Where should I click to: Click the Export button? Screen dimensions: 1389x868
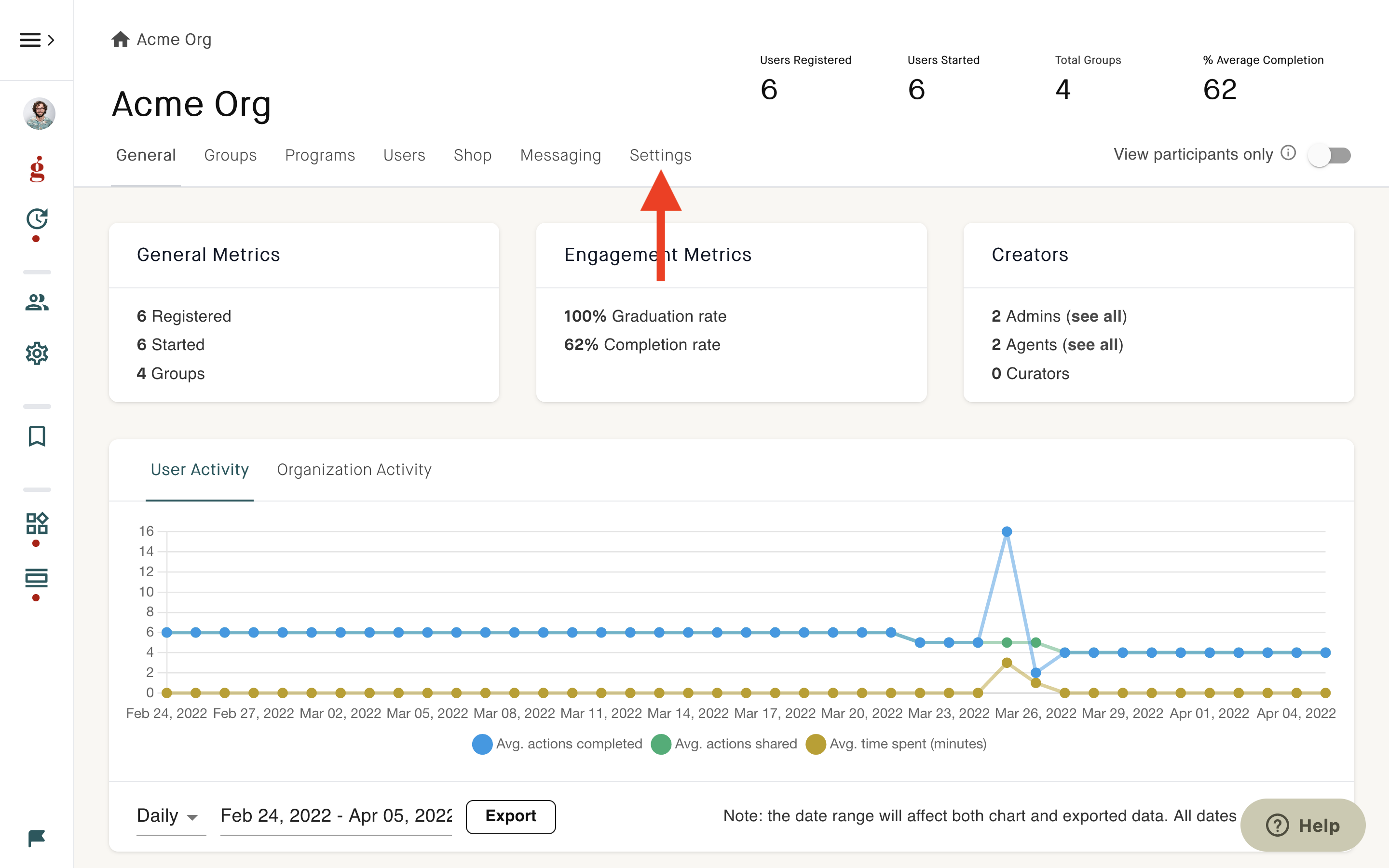(510, 816)
